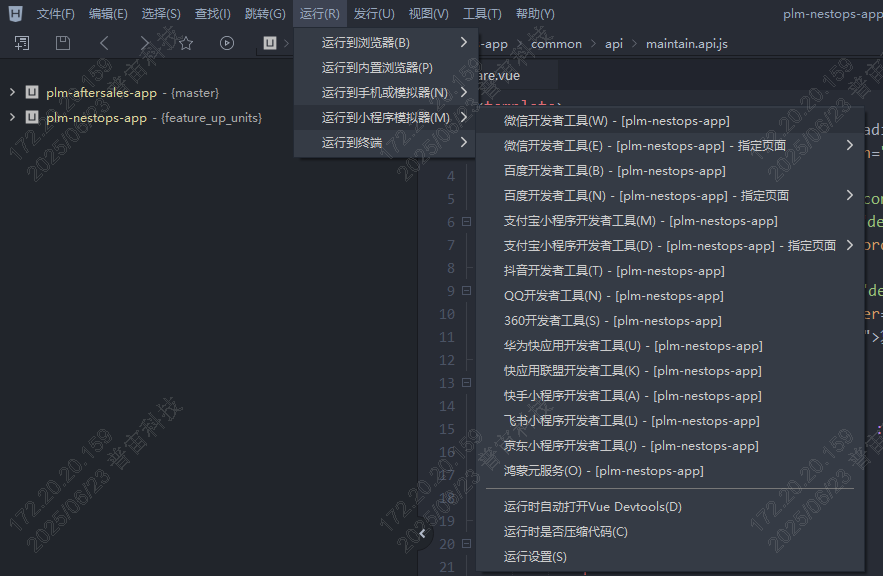This screenshot has height=576, width=883.
Task: Open the 查找(I) menu
Action: pos(213,14)
